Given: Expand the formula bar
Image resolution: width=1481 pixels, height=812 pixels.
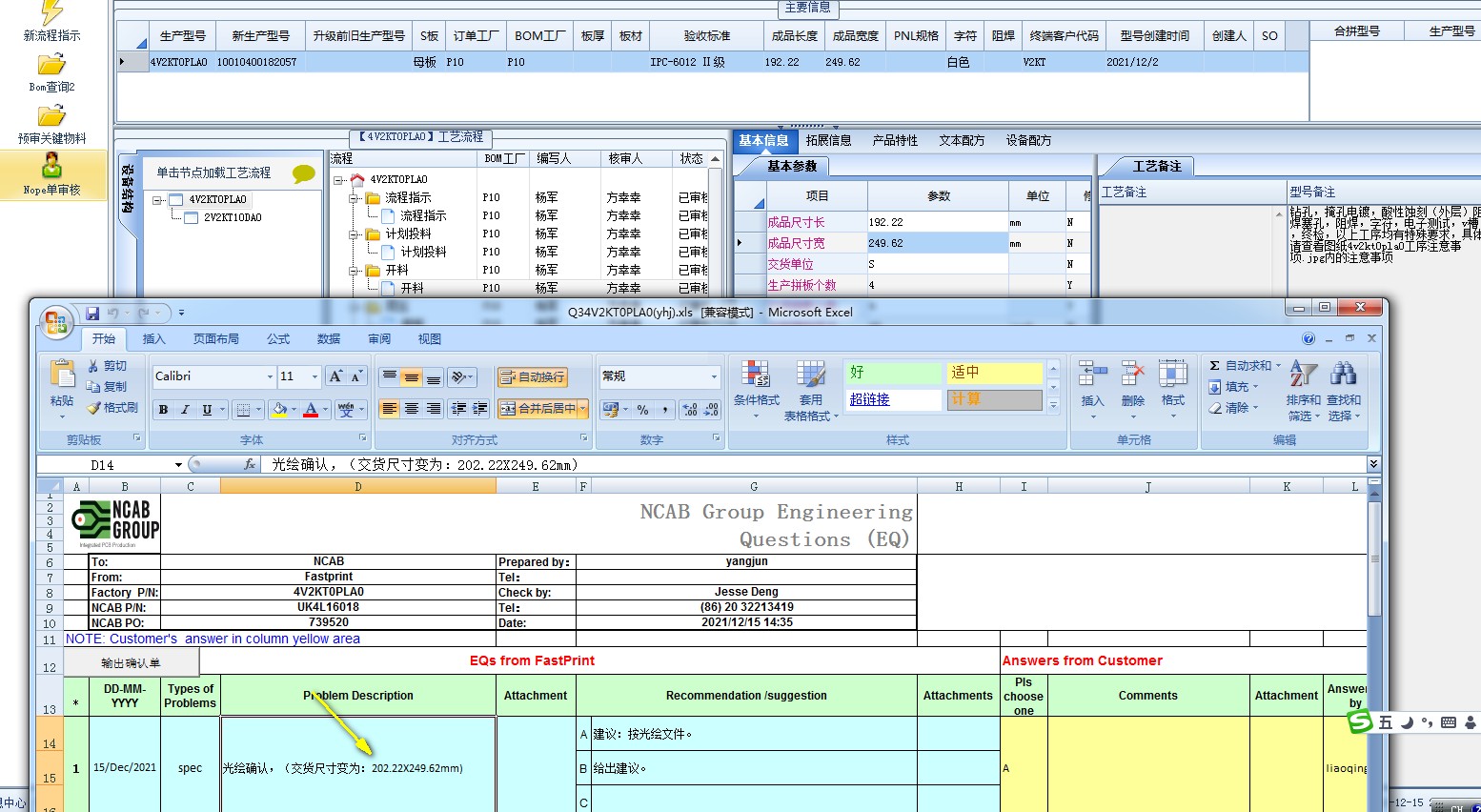Looking at the screenshot, I should [x=1373, y=464].
